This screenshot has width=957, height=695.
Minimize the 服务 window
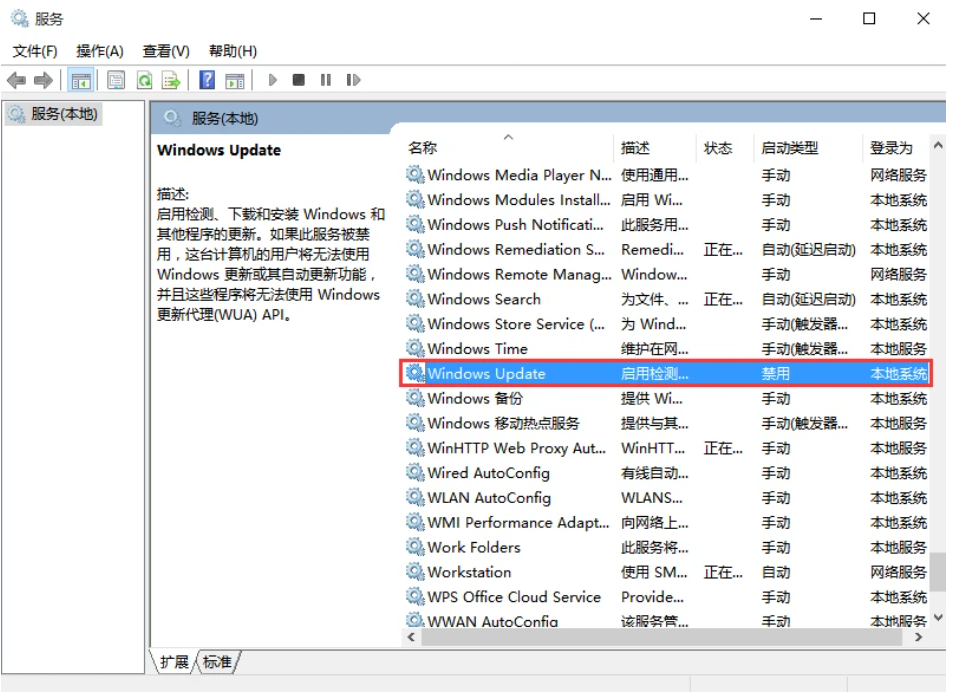817,19
